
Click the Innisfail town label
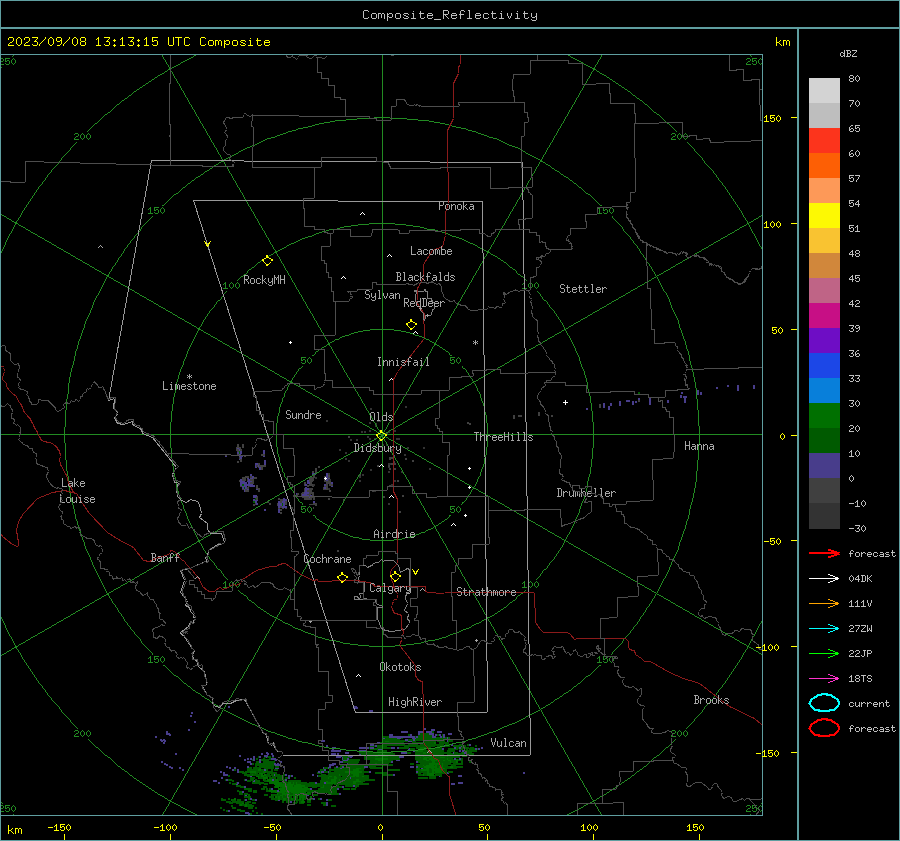[x=403, y=362]
